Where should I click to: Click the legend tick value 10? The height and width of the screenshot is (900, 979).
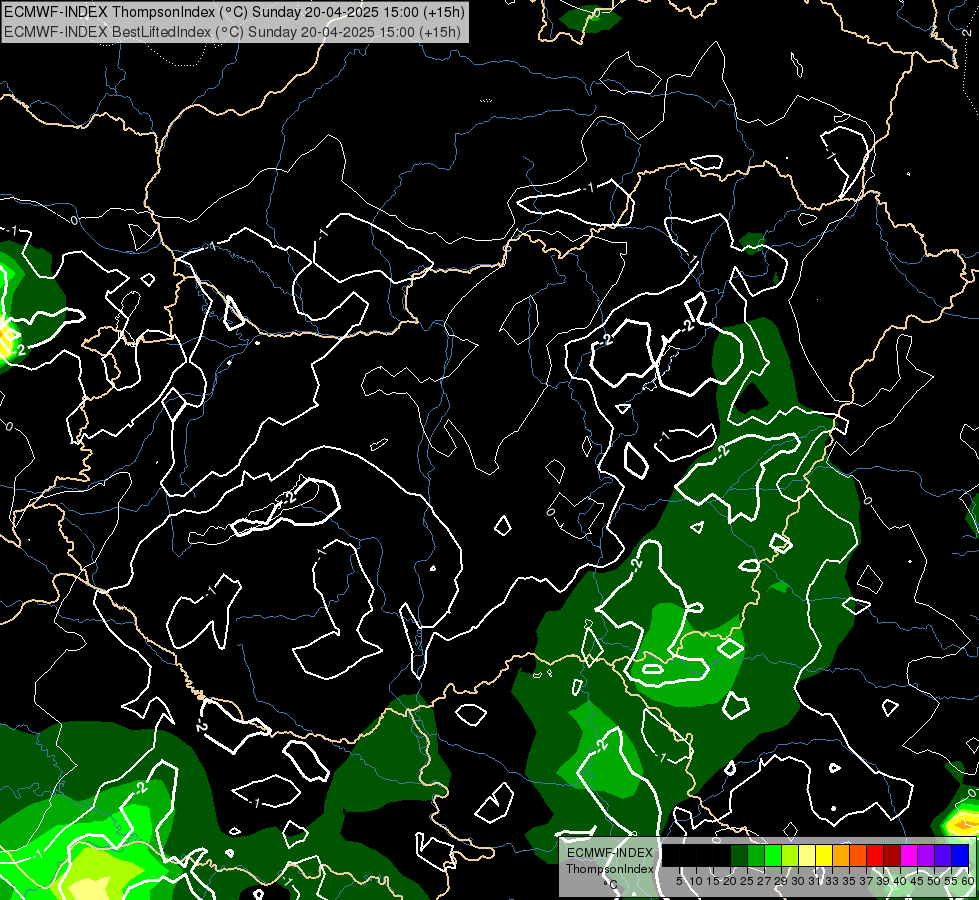[696, 881]
